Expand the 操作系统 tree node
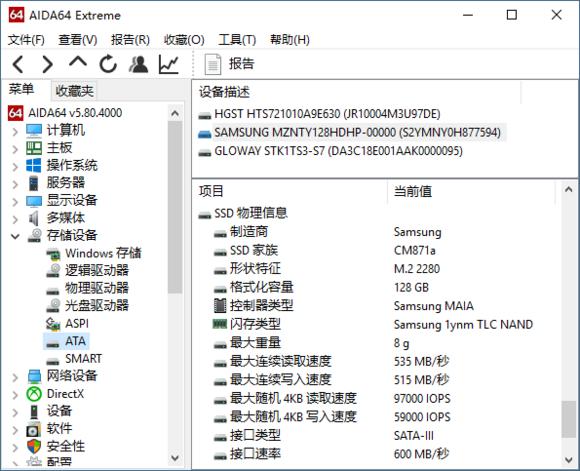This screenshot has width=580, height=471. point(15,166)
